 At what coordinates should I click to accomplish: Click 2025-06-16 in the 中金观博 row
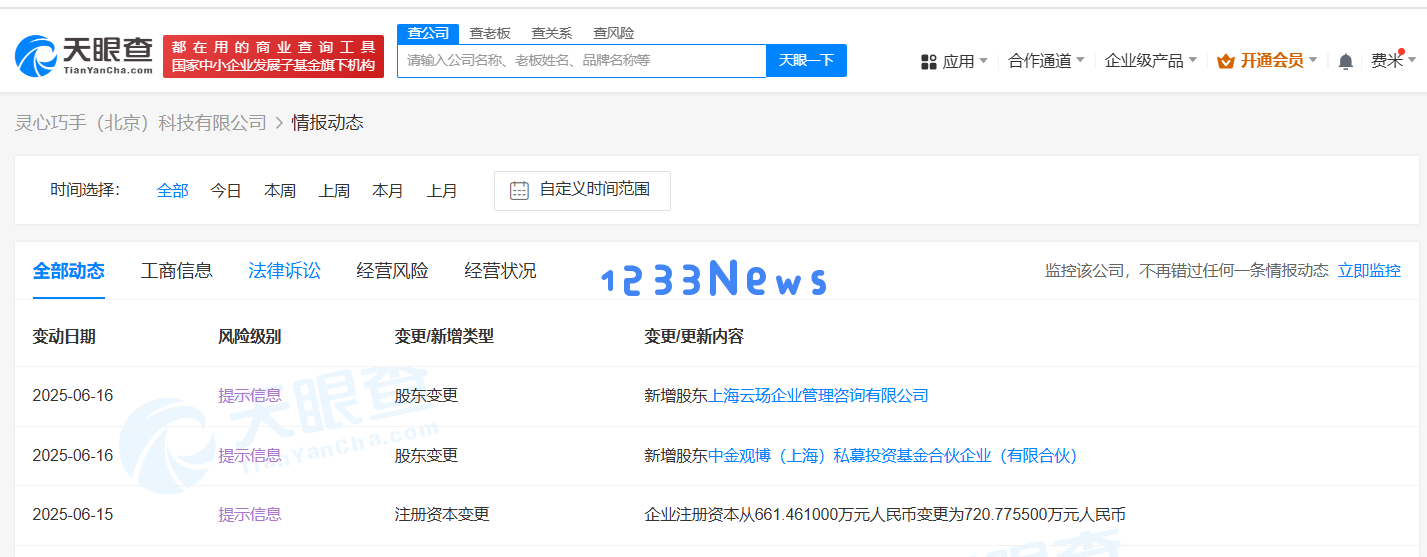click(x=73, y=455)
